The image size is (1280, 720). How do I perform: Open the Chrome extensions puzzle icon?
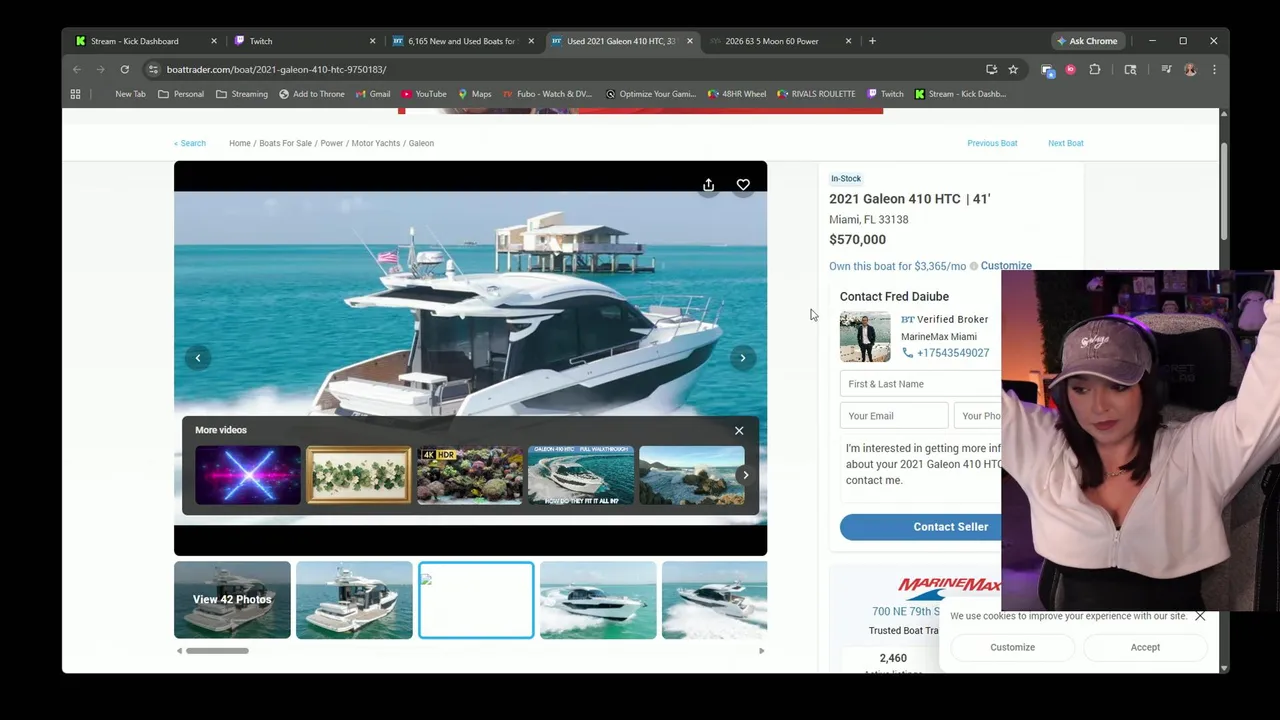(x=1095, y=69)
